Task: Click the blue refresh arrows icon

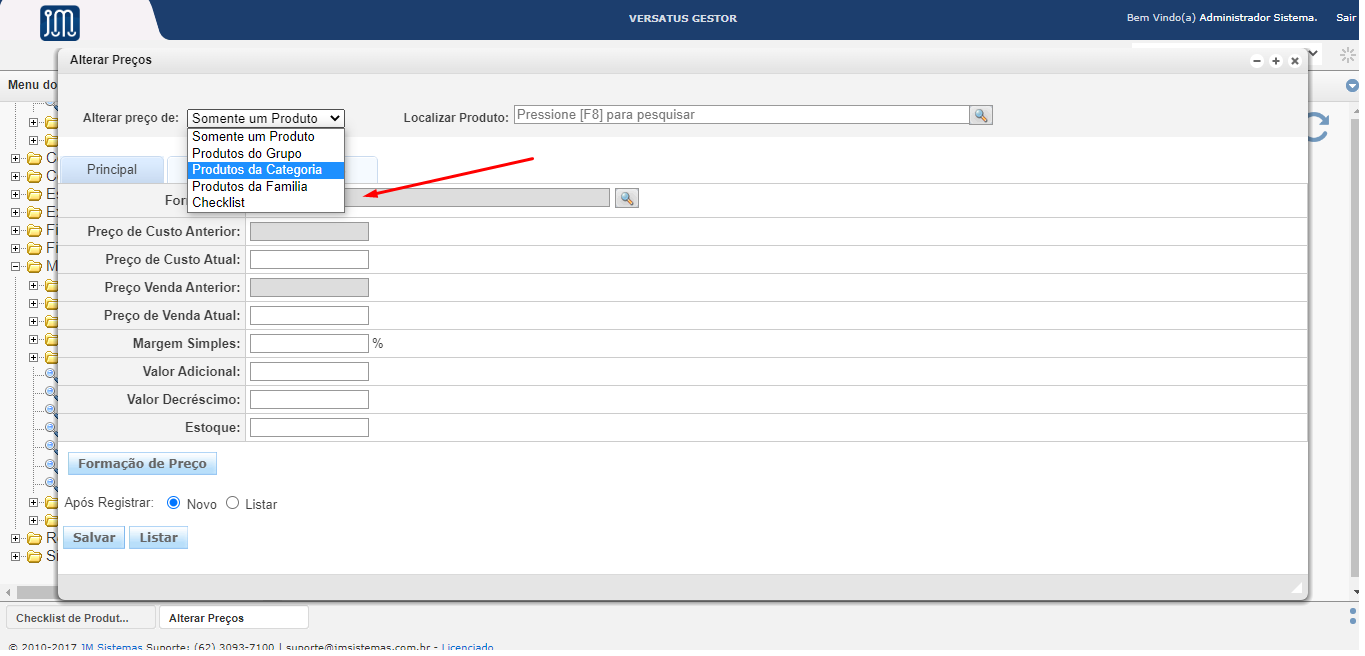Action: 1319,127
